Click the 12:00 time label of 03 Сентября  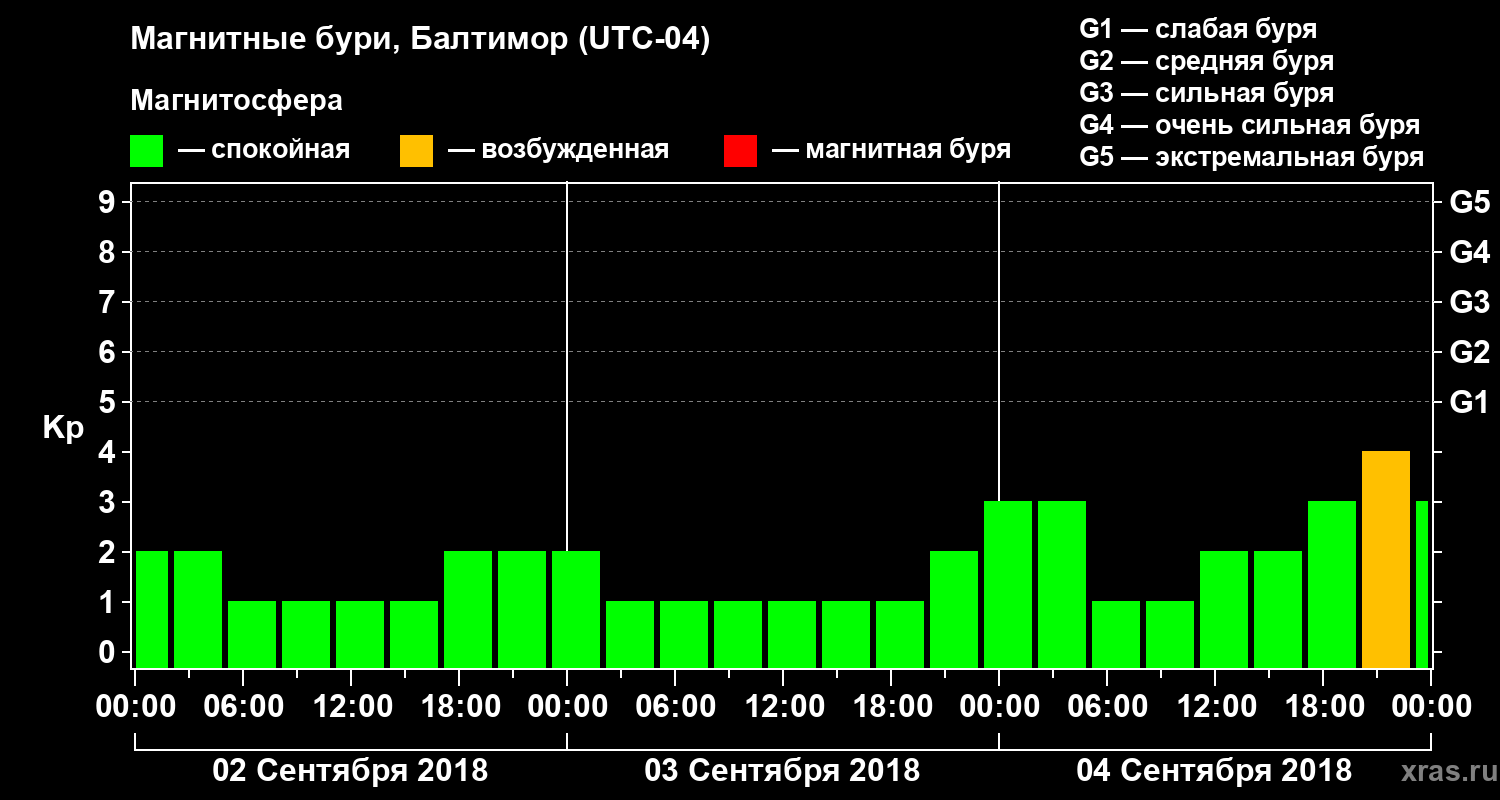[x=783, y=706]
